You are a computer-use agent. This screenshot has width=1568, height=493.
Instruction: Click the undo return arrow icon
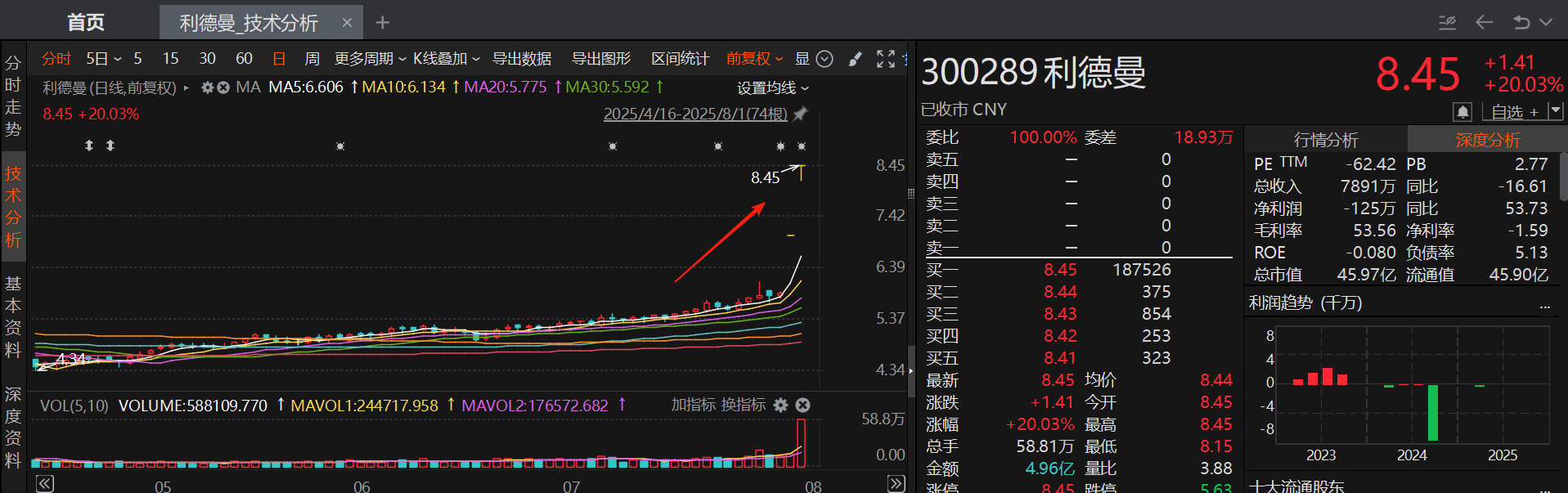point(1521,22)
